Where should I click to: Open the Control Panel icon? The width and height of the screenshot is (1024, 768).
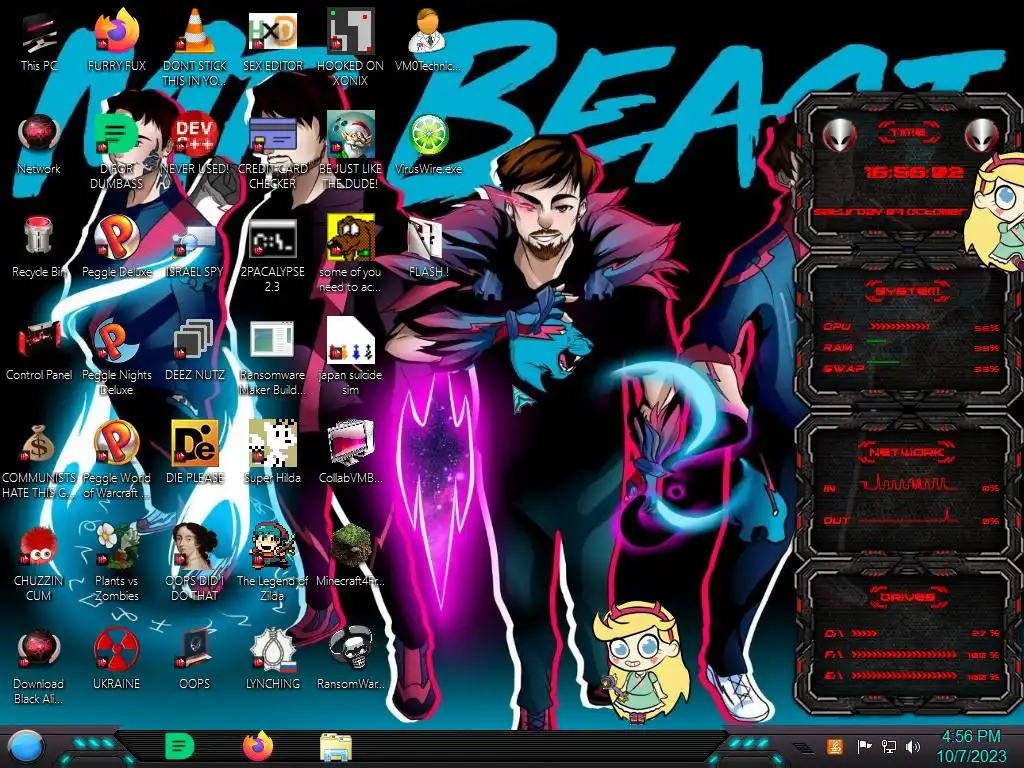point(39,340)
